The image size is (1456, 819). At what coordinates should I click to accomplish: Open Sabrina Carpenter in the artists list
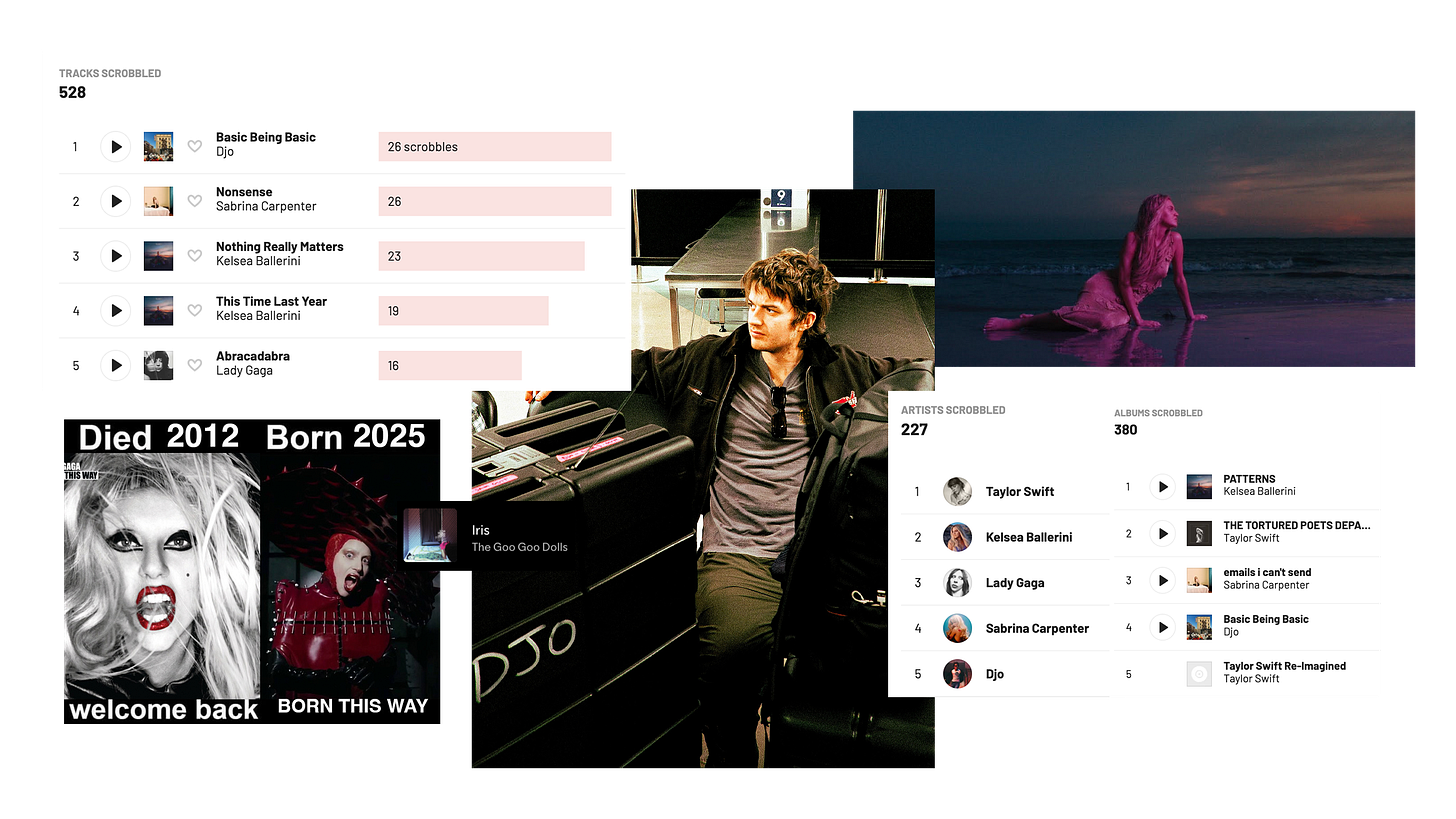1037,629
